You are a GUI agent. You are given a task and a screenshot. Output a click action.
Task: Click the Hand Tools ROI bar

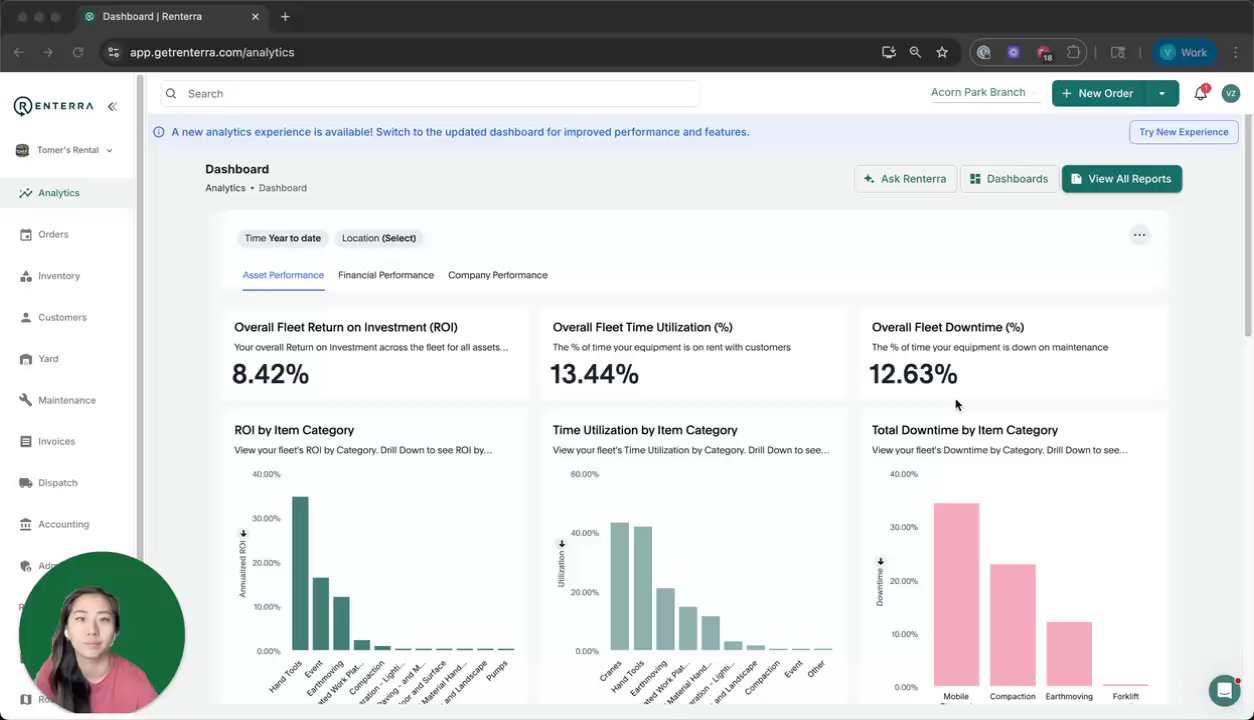(300, 573)
